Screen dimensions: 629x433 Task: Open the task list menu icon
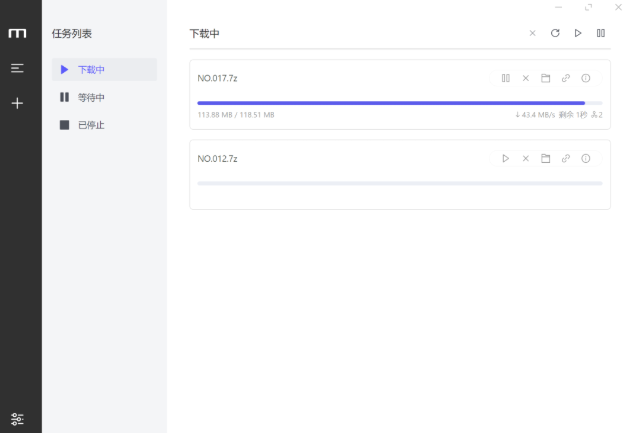point(17,68)
